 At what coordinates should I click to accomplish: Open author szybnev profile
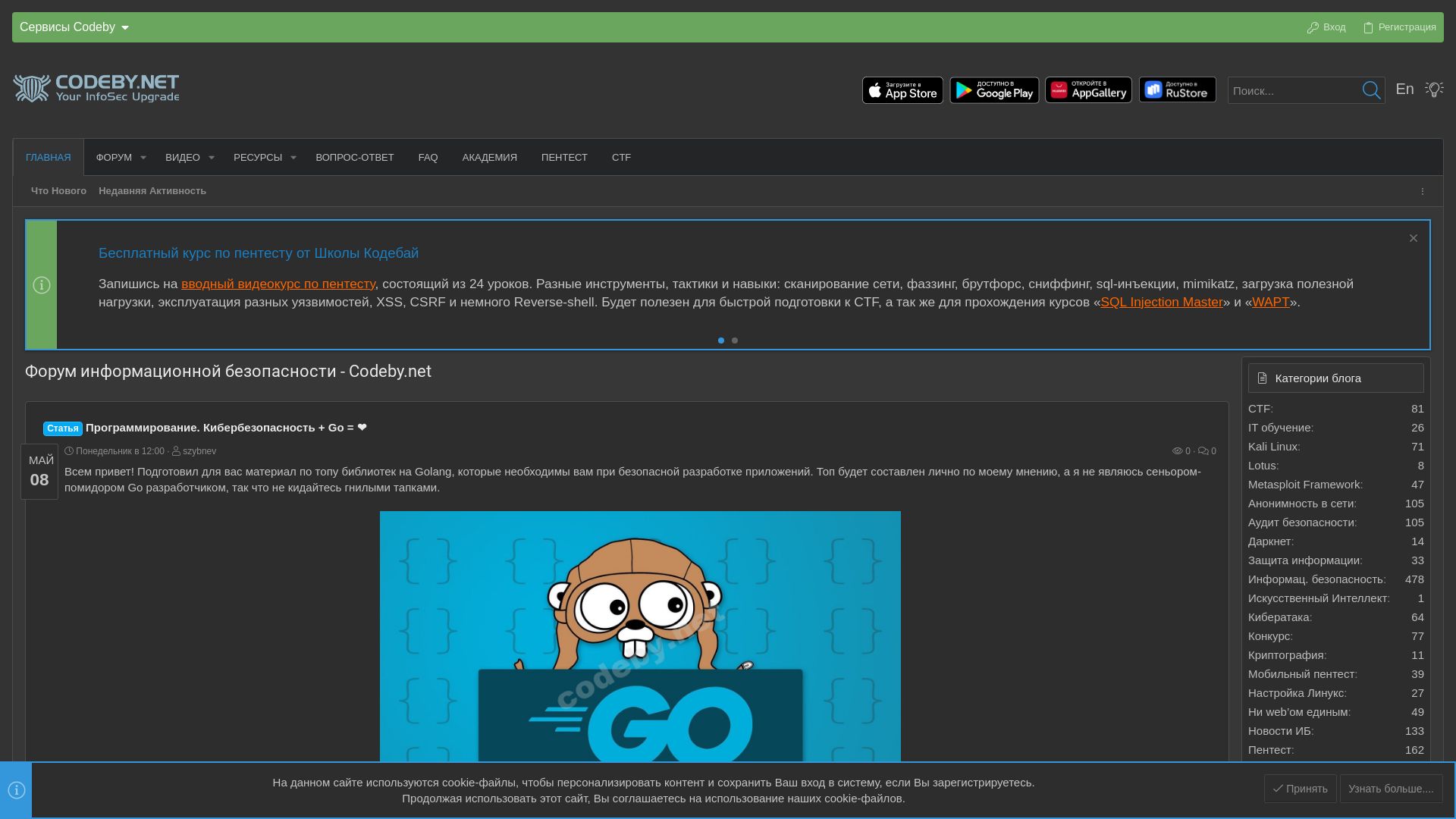pyautogui.click(x=199, y=451)
